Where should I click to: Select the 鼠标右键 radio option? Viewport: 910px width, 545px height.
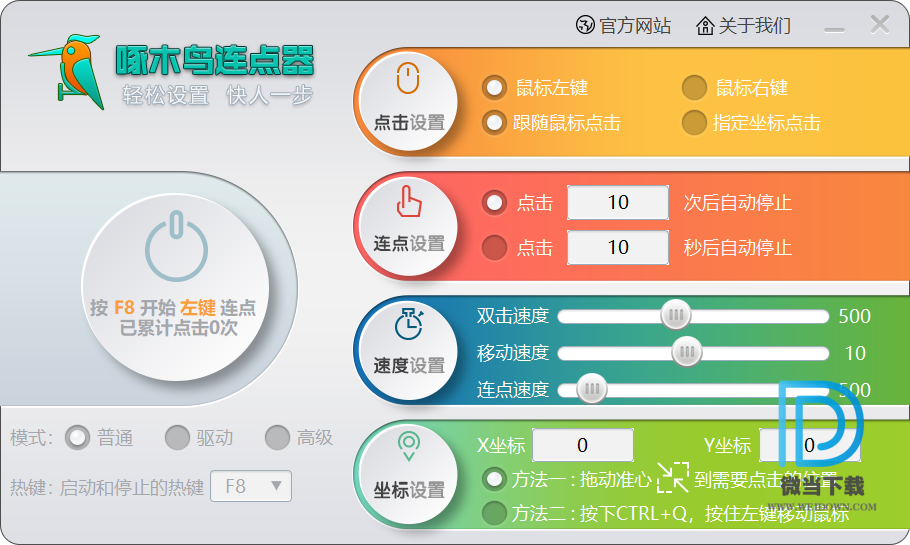pos(694,88)
